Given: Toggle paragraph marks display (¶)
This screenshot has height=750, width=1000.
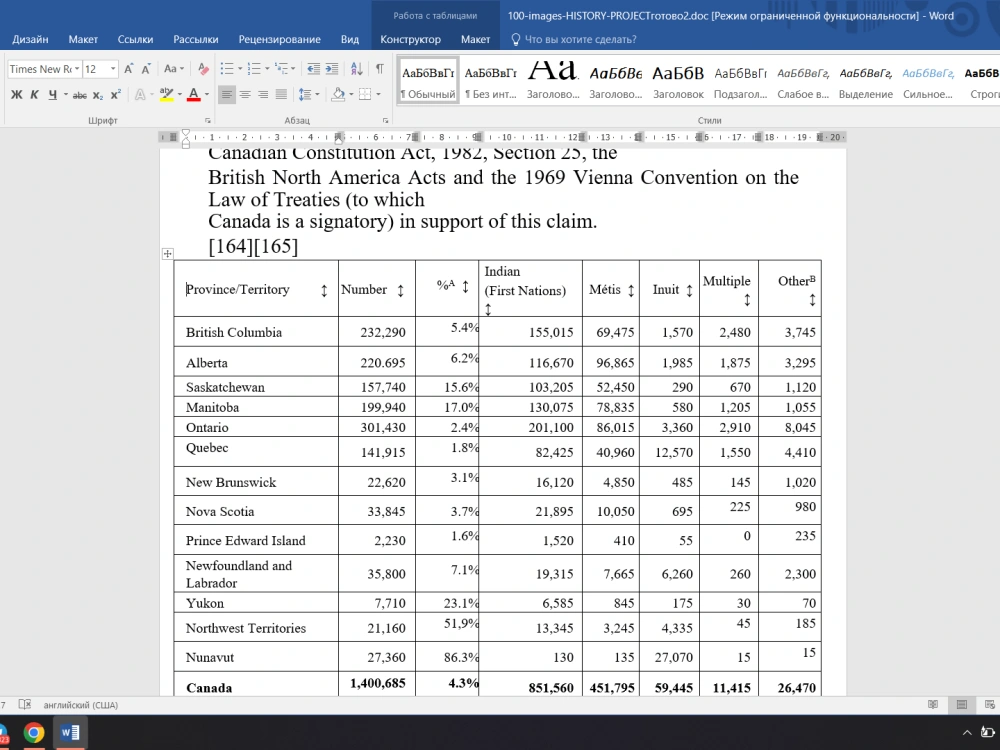Looking at the screenshot, I should [379, 69].
